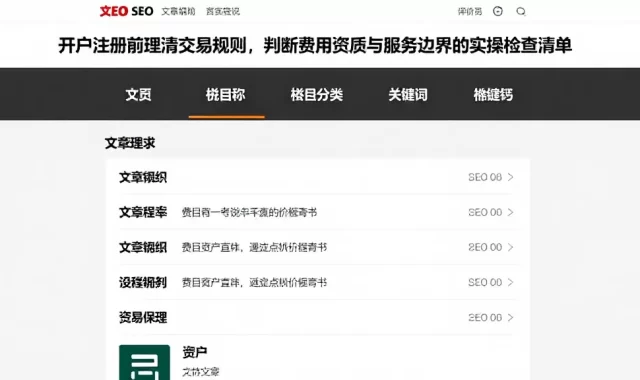Click the header link left of clock icon

click(x=470, y=11)
